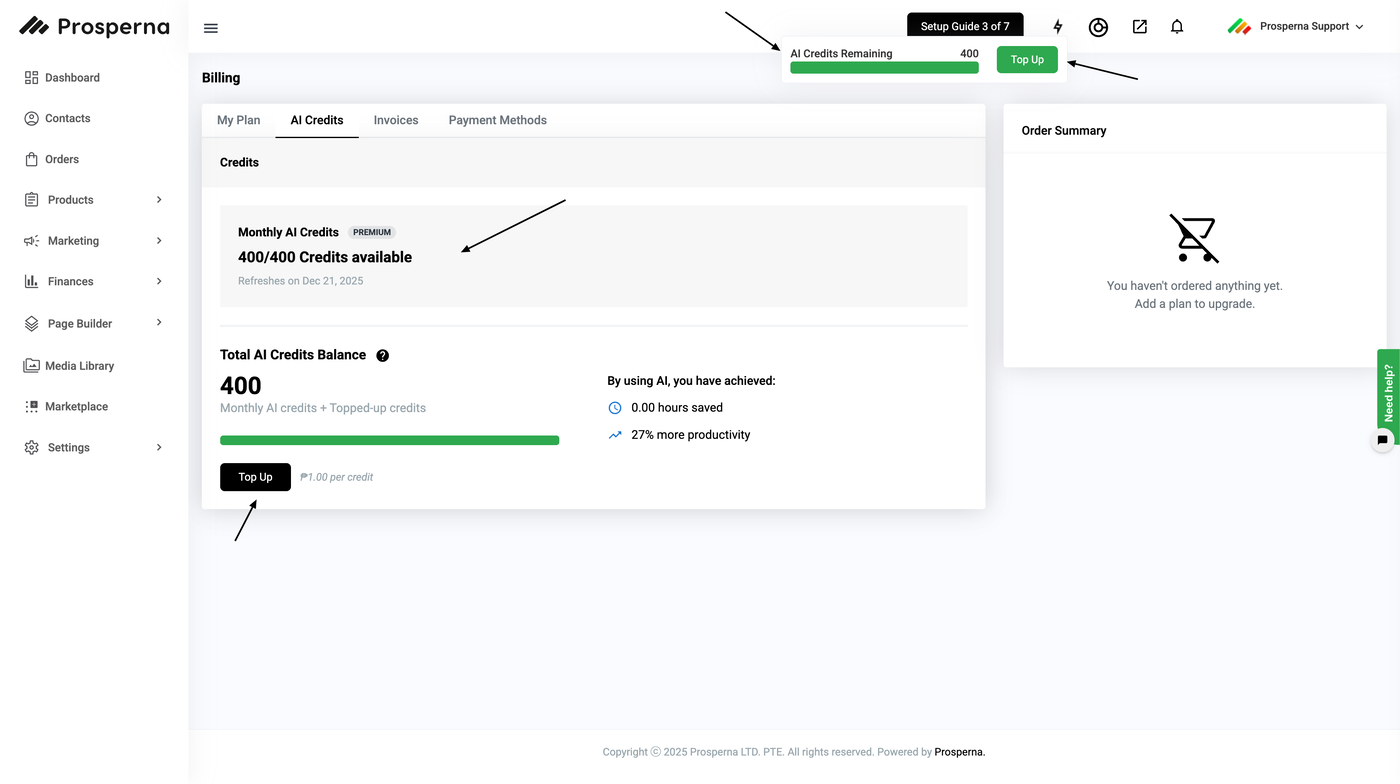Click the Total AI Credits green progress bar
The height and width of the screenshot is (784, 1400).
click(x=389, y=440)
